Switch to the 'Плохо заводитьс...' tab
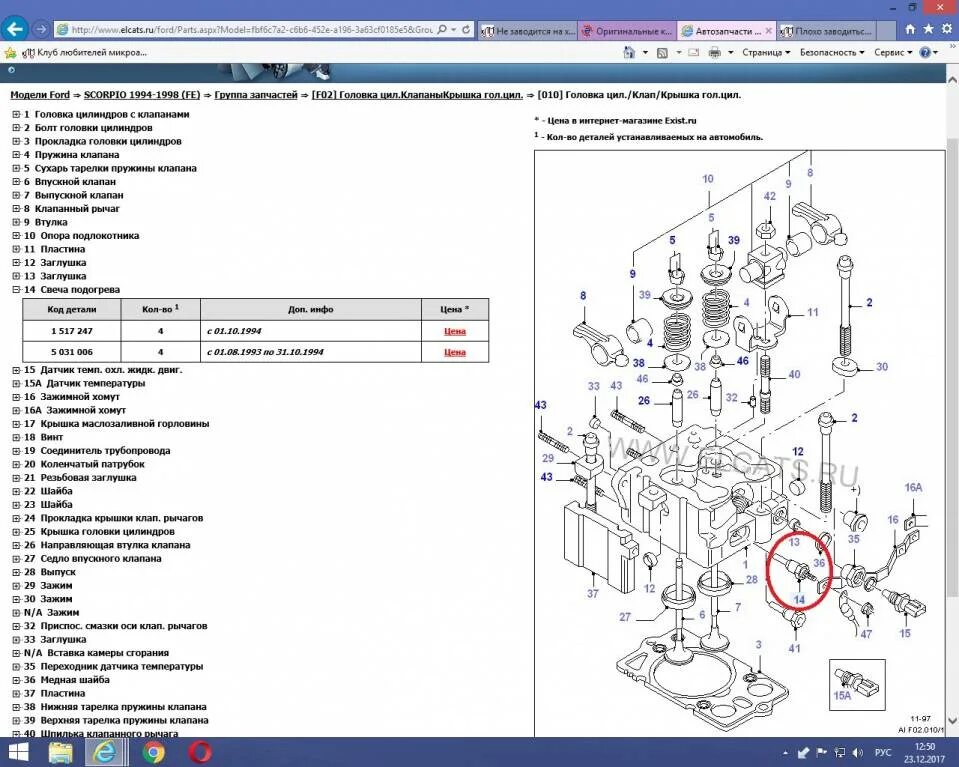This screenshot has width=959, height=767. [x=827, y=31]
